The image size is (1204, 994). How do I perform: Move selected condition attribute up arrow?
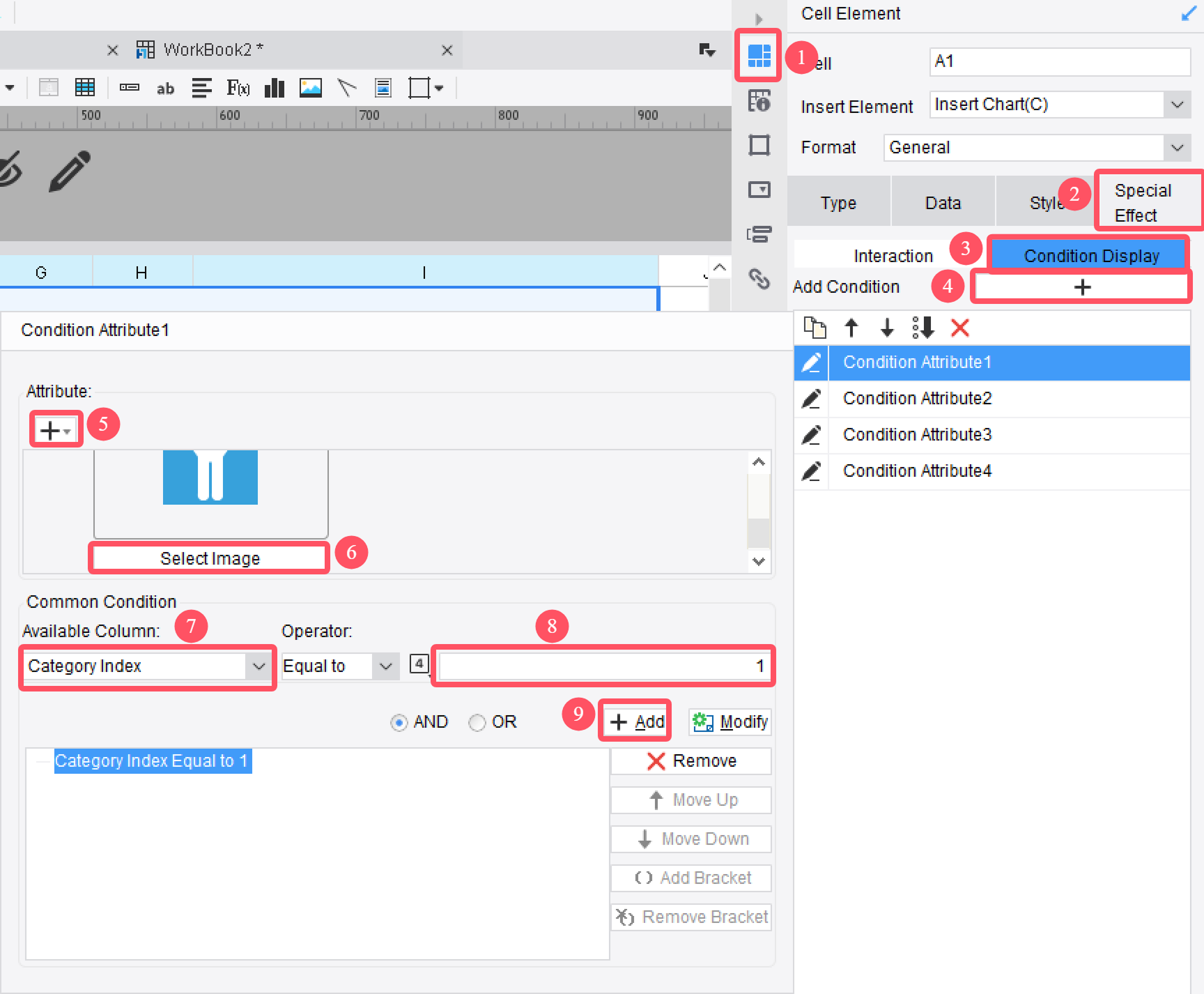[x=851, y=328]
